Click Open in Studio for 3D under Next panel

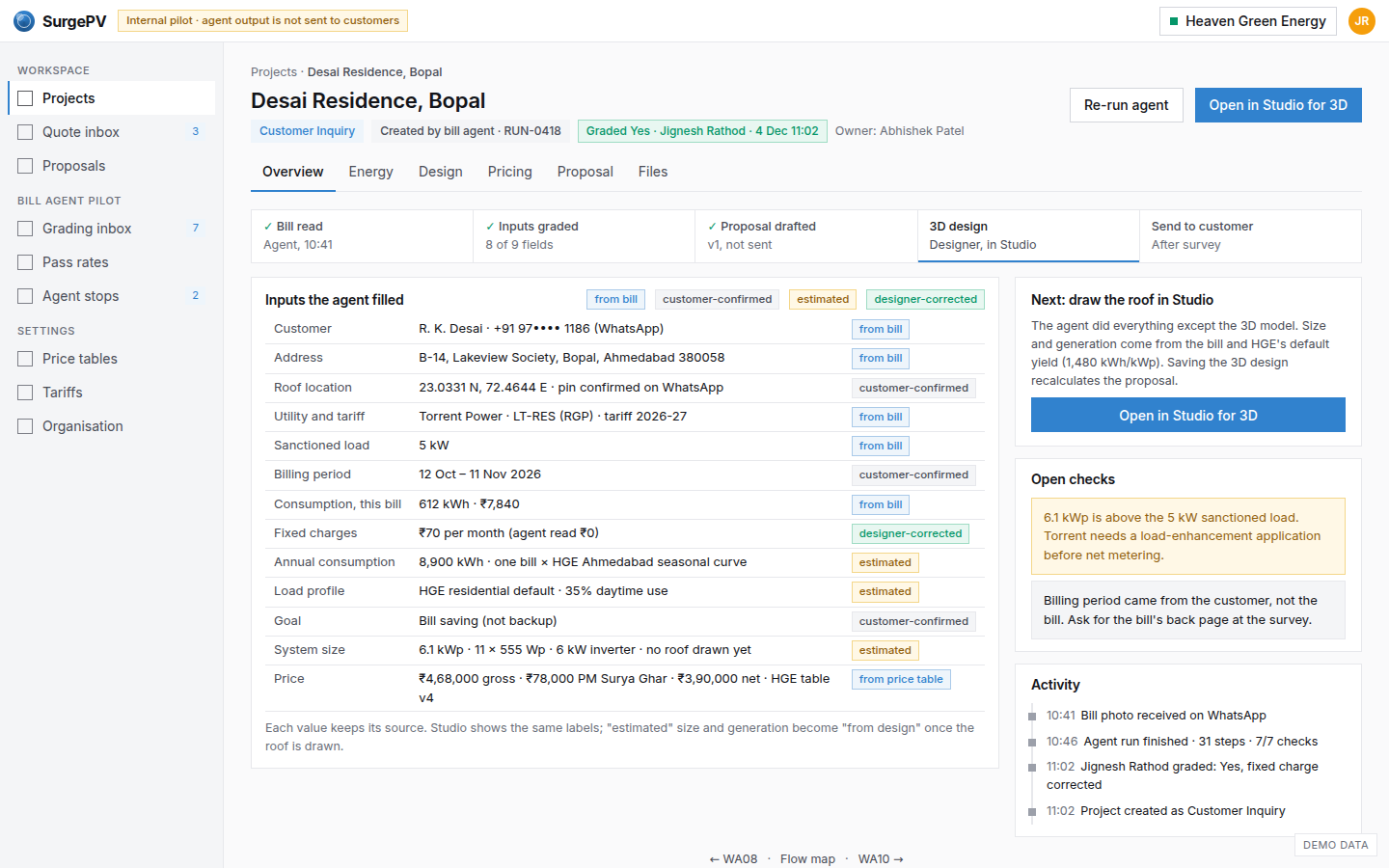point(1188,415)
